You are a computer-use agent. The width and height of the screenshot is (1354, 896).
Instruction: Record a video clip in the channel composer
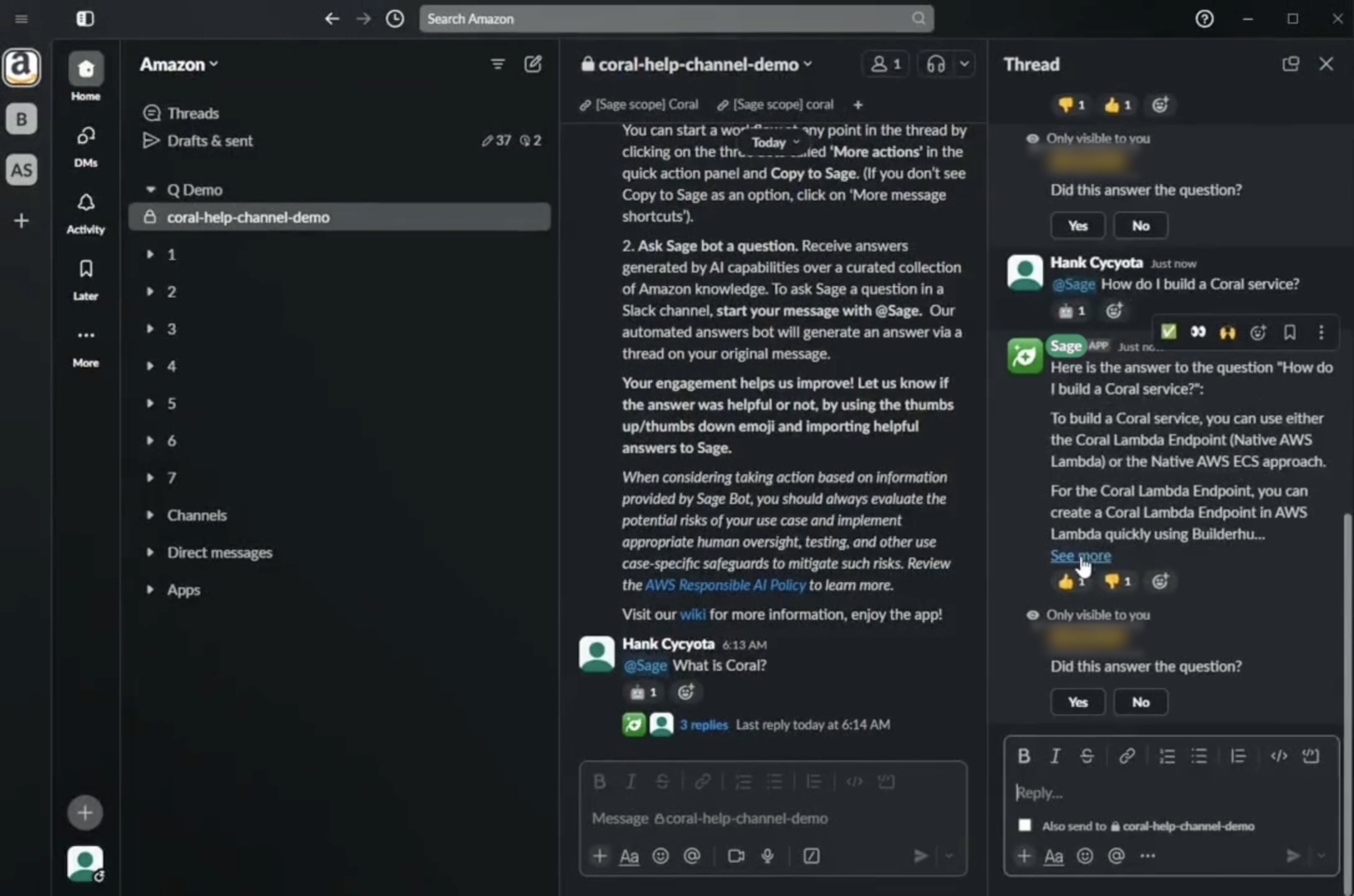click(x=736, y=856)
